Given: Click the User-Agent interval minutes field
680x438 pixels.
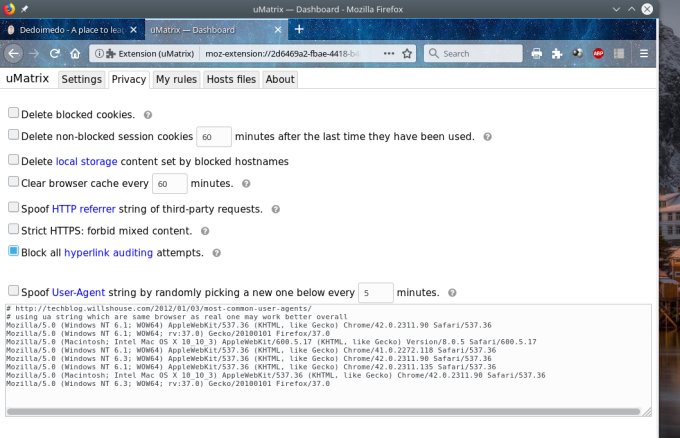Looking at the screenshot, I should click(x=376, y=293).
